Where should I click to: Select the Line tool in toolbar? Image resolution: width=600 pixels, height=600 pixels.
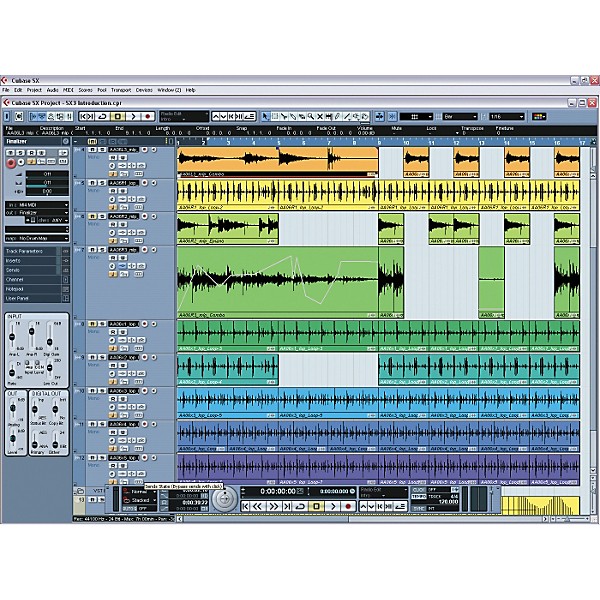[347, 117]
